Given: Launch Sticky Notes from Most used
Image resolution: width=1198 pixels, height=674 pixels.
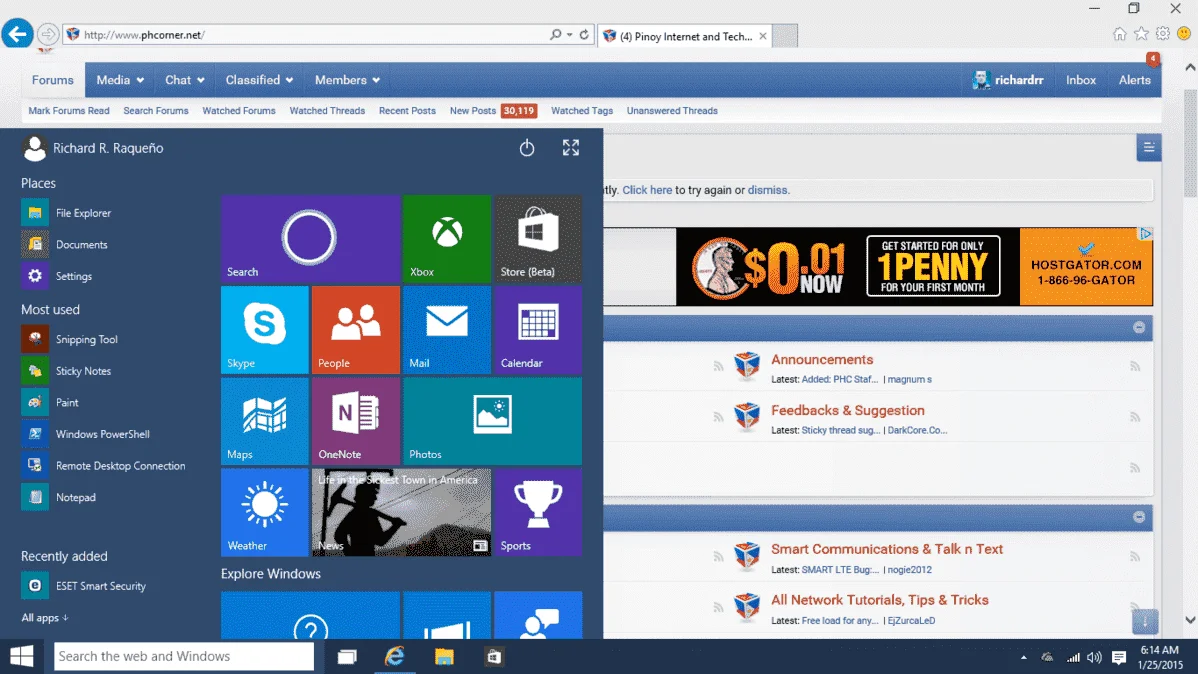Looking at the screenshot, I should 67,371.
